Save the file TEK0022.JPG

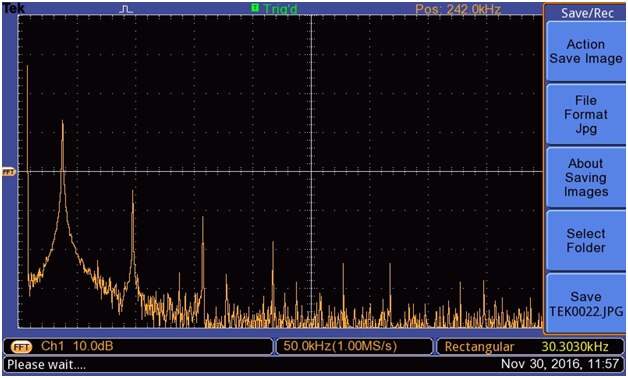(x=586, y=304)
